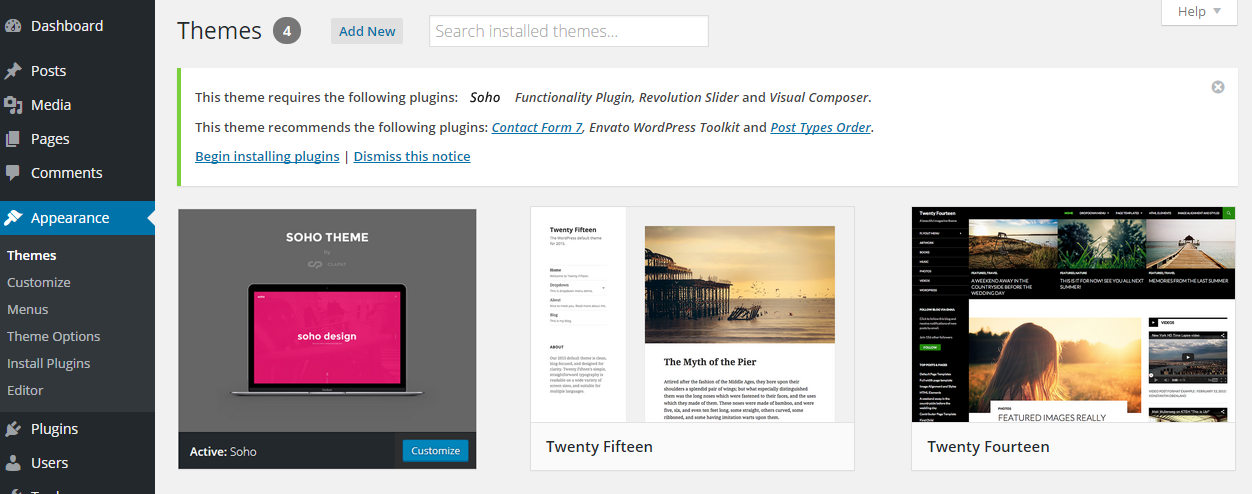Screen dimensions: 1252x494
Task: Open the Post Types Order link
Action: 821,128
